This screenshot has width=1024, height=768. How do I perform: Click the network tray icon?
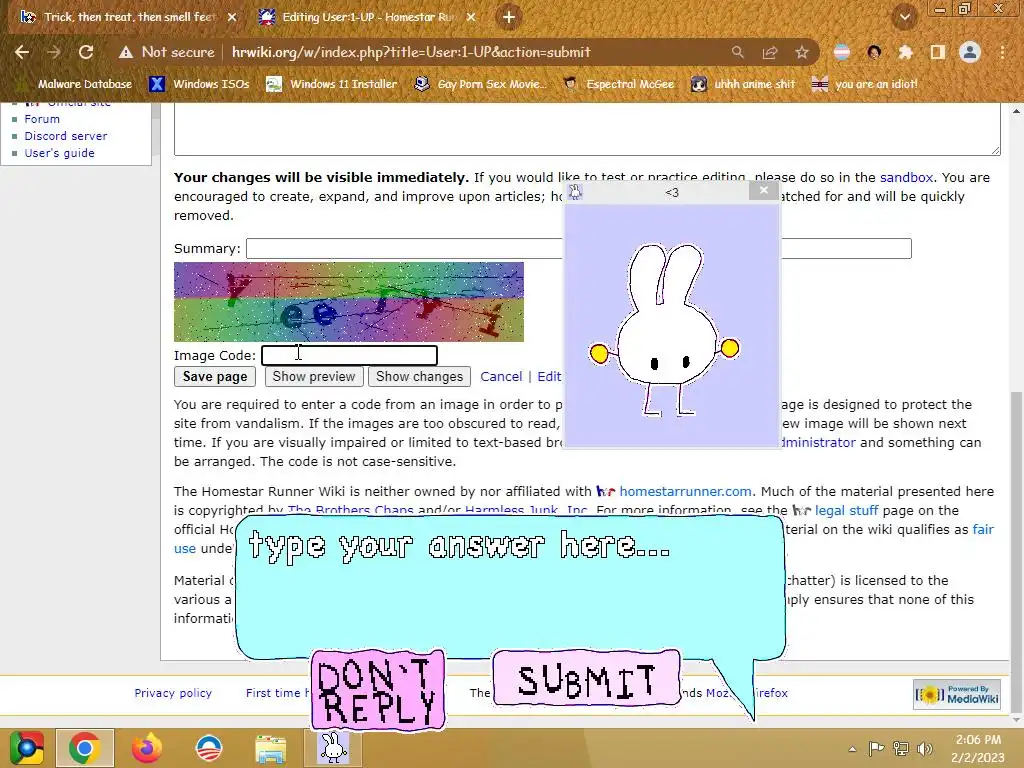tap(901, 748)
